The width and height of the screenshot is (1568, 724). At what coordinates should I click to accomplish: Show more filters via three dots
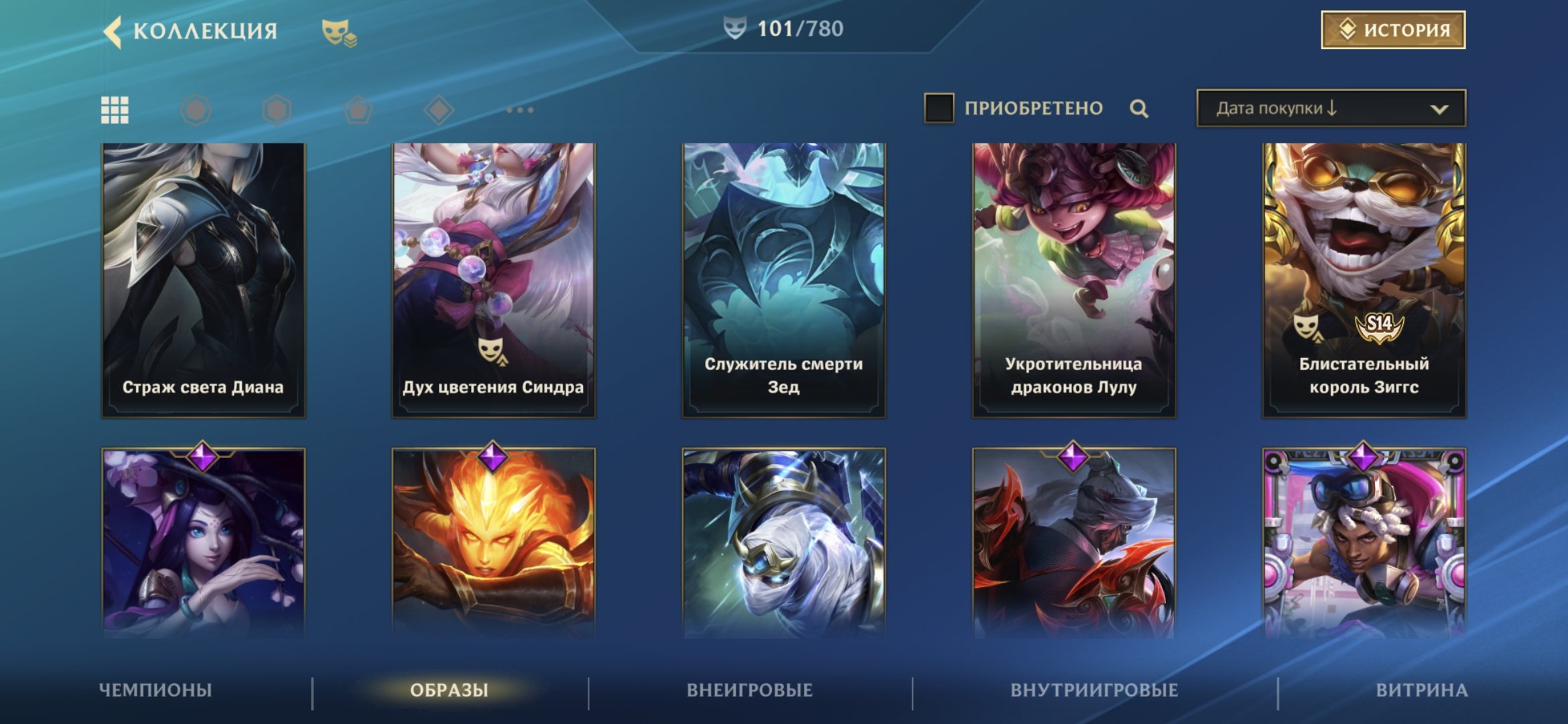[520, 110]
